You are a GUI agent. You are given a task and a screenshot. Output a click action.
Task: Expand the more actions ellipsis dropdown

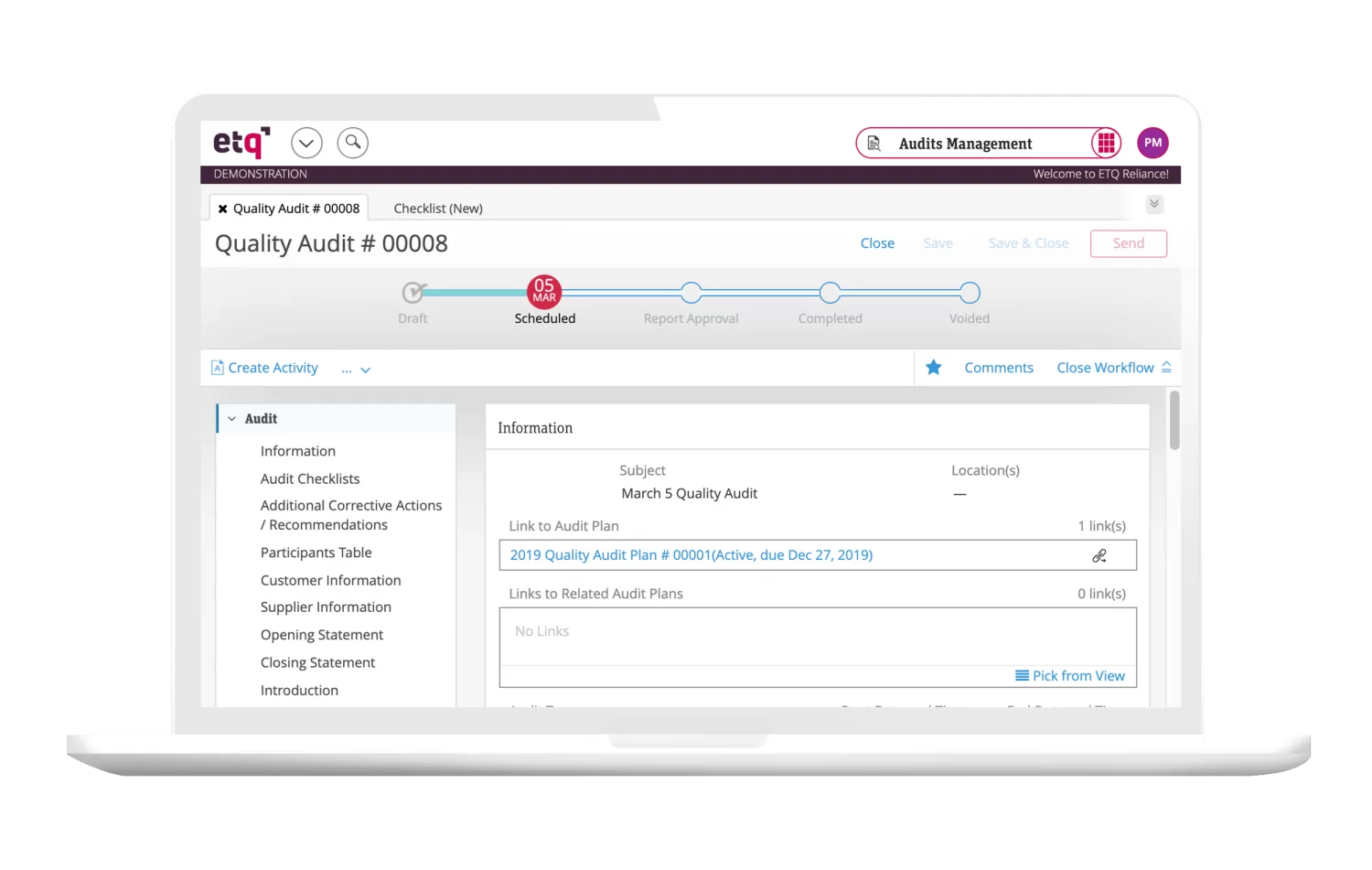[x=356, y=370]
